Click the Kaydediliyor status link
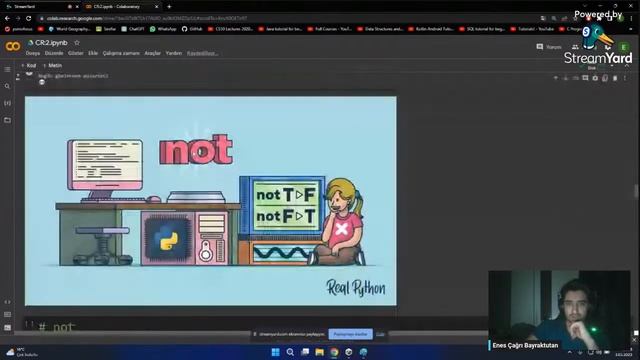Viewport: 640px width, 360px height. (202, 53)
